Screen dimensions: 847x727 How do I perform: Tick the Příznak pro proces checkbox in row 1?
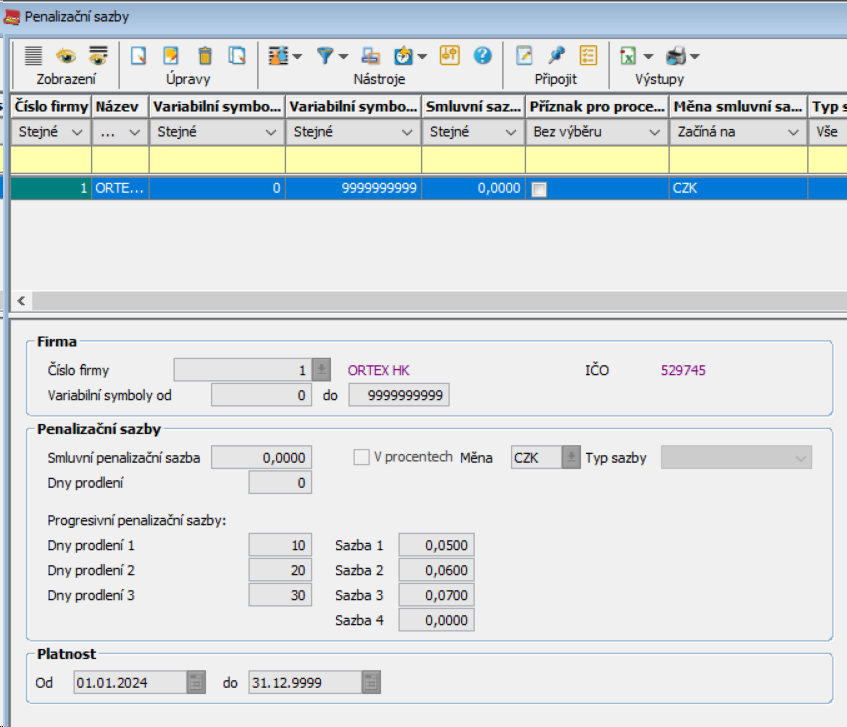pyautogui.click(x=539, y=189)
